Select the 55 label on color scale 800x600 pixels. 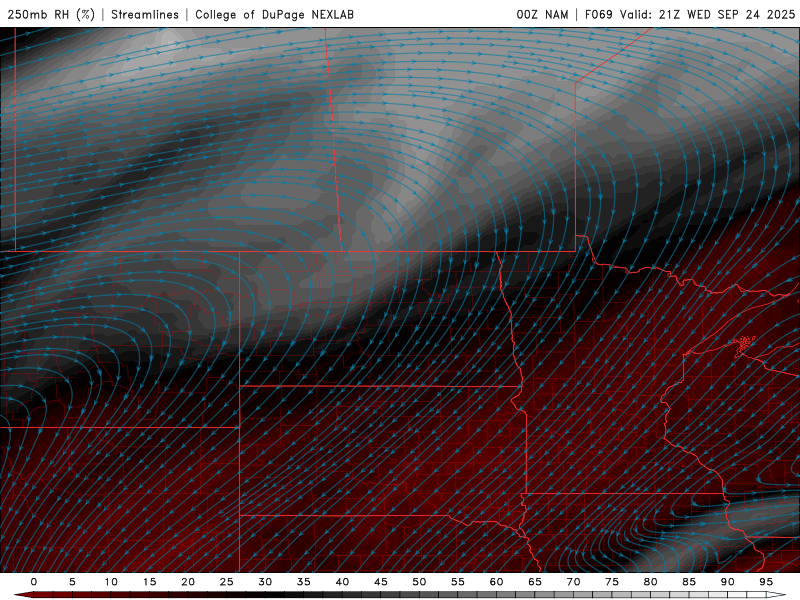(x=458, y=582)
